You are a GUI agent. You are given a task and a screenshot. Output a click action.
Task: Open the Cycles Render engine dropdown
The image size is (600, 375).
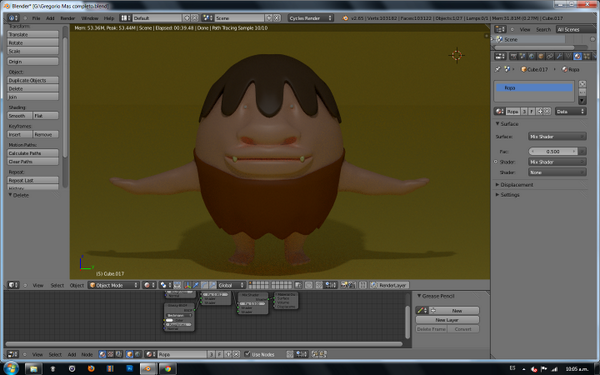(311, 18)
